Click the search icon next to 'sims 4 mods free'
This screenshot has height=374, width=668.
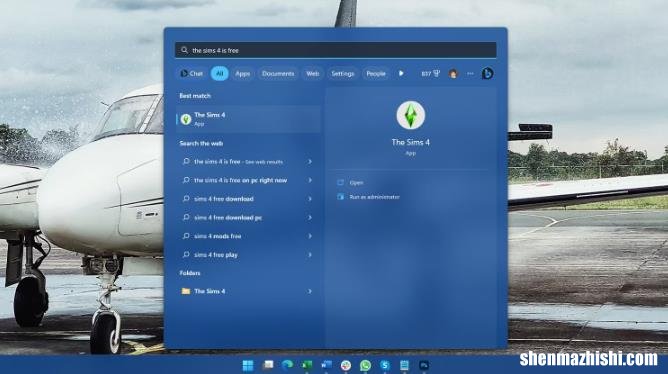[186, 236]
